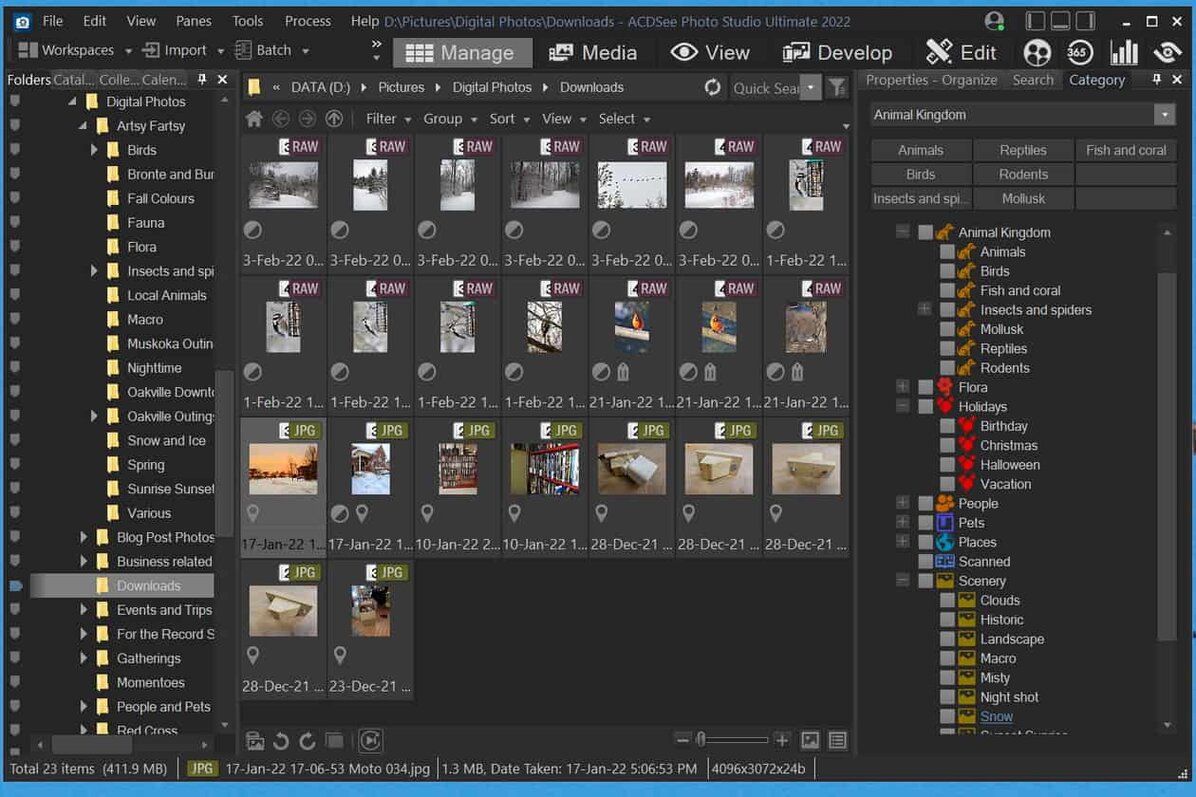Check the Birds category checkbox

point(946,271)
